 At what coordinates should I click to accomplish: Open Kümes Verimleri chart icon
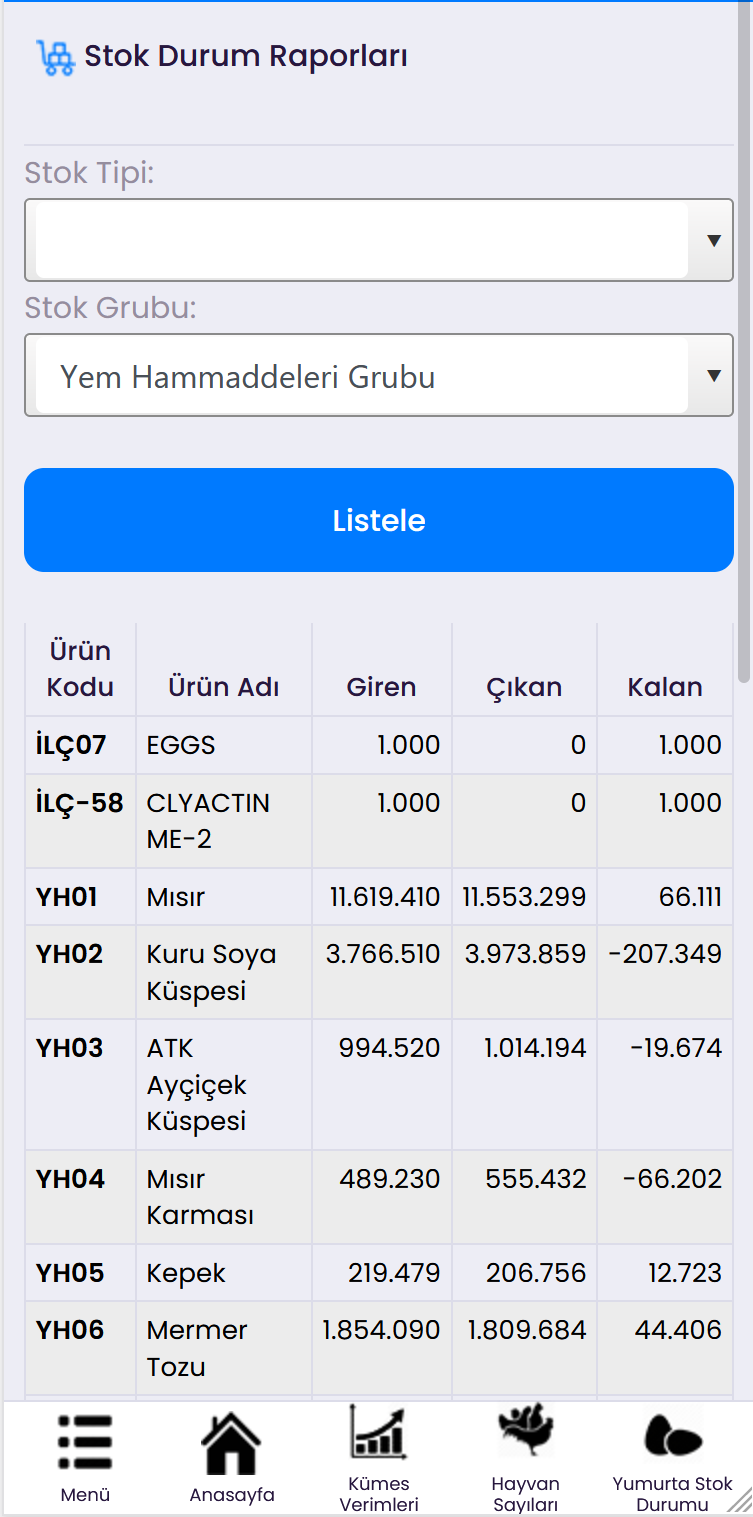point(378,1432)
